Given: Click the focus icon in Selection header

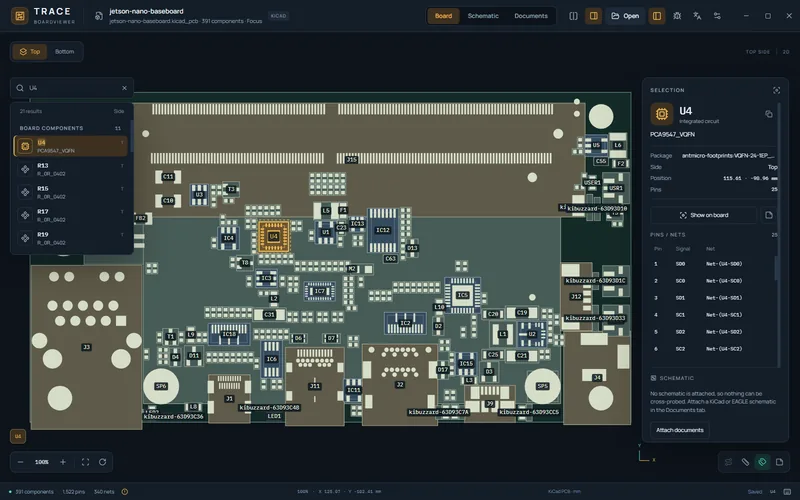Looking at the screenshot, I should pos(777,90).
